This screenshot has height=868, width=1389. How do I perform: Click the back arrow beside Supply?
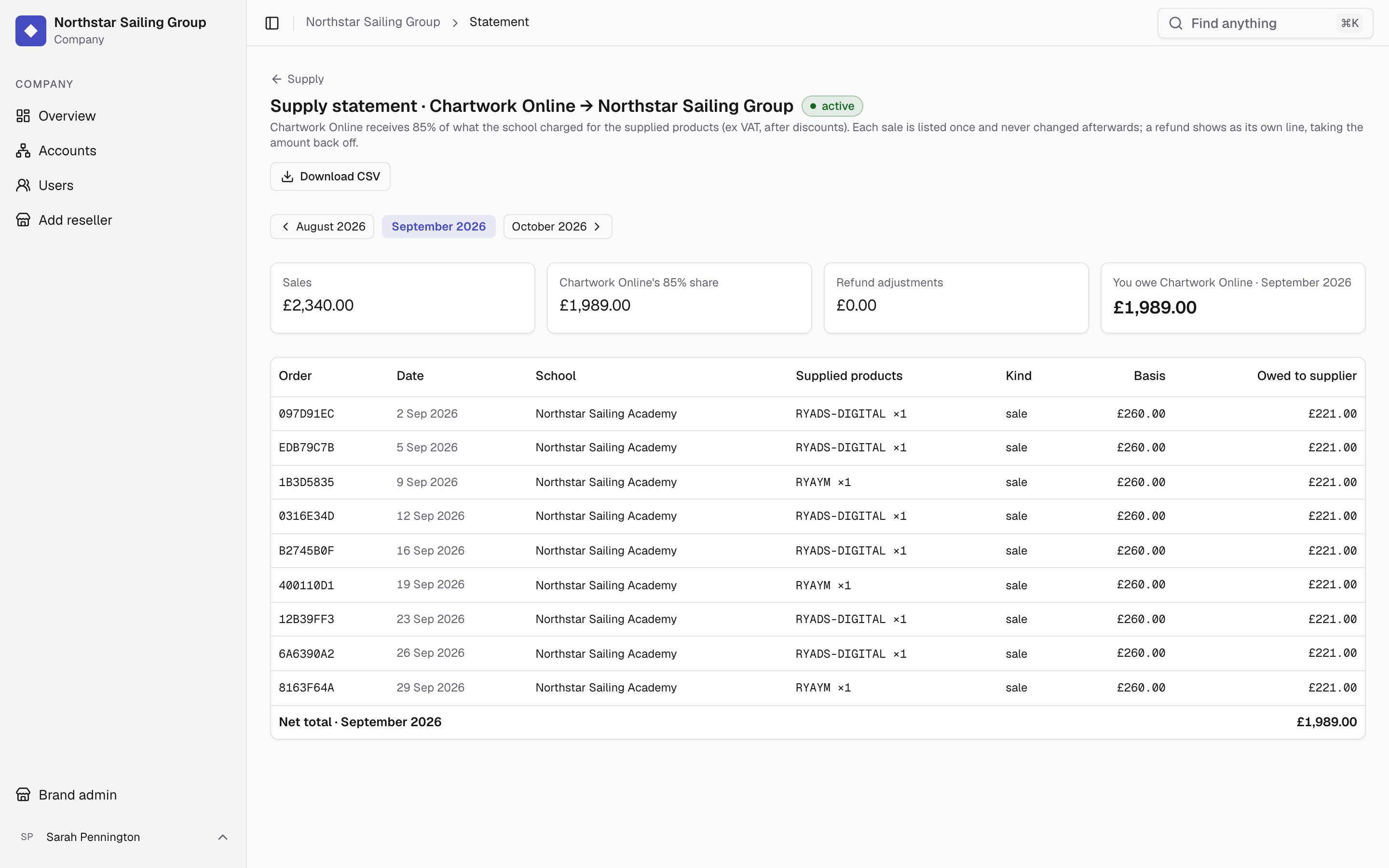click(277, 79)
